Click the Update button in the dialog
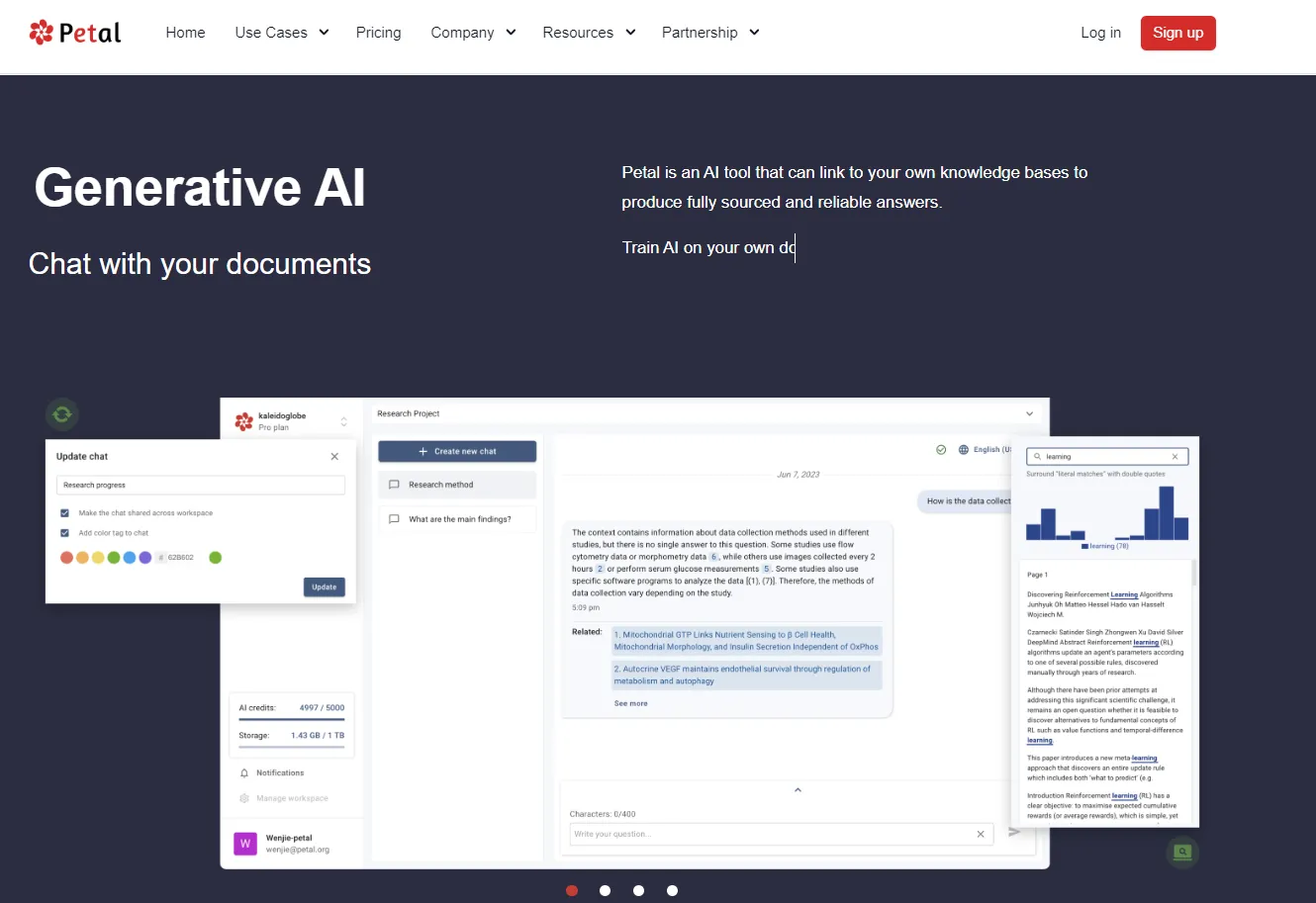Screen dimensions: 1316x903 [x=325, y=587]
